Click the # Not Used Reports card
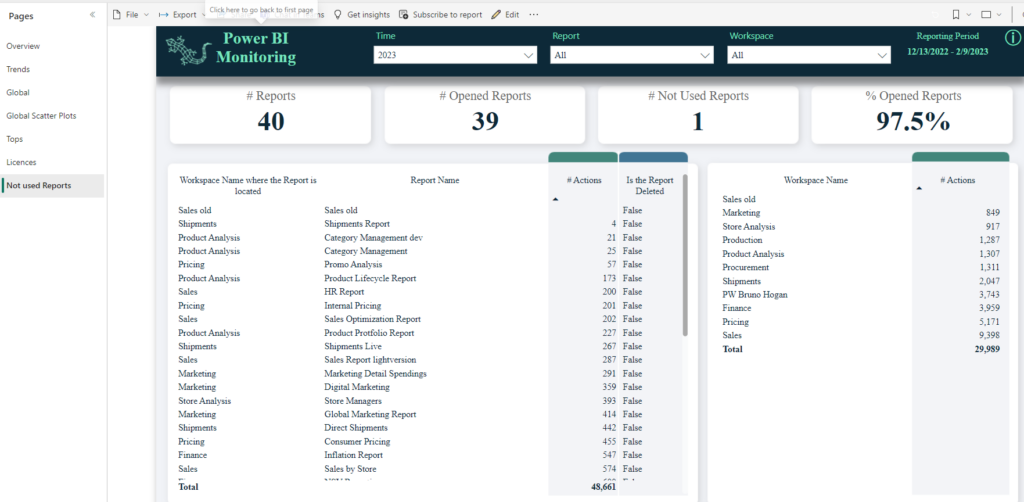This screenshot has height=502, width=1024. point(698,115)
